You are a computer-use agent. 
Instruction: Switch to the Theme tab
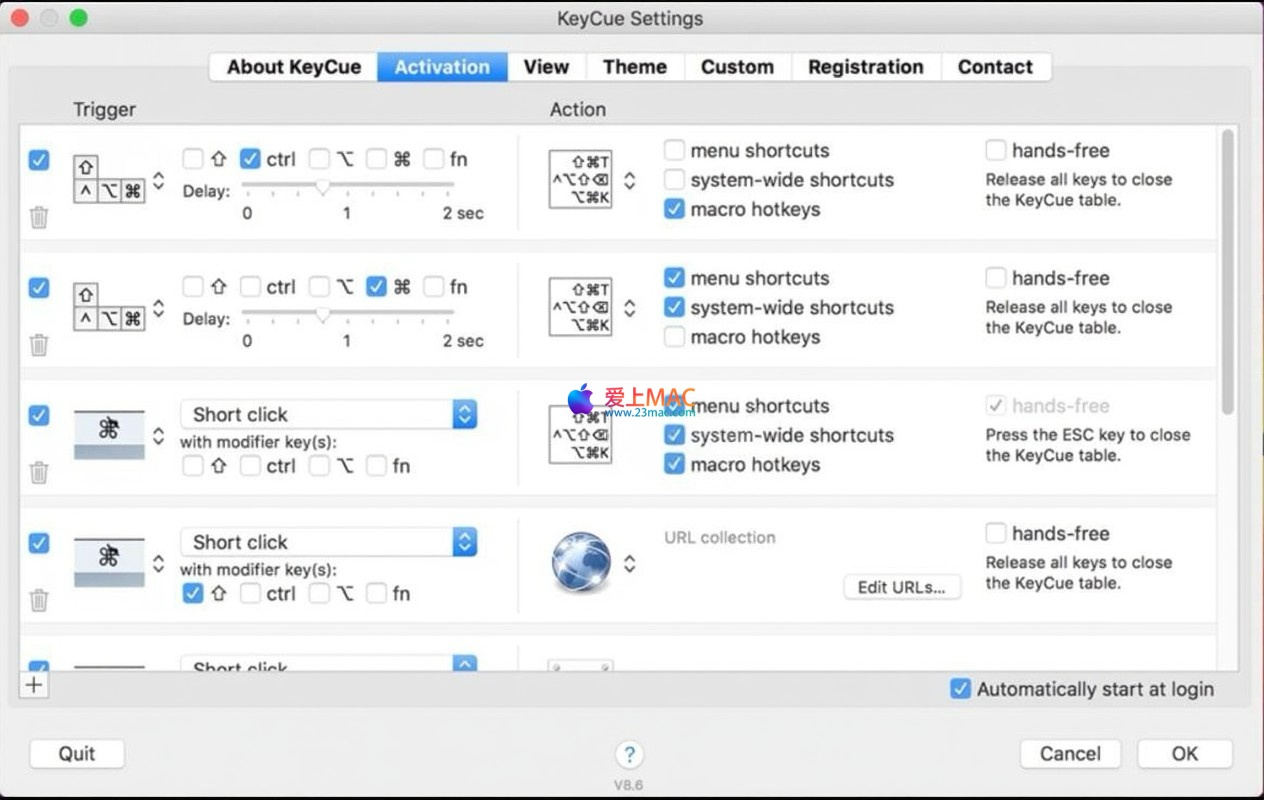634,67
